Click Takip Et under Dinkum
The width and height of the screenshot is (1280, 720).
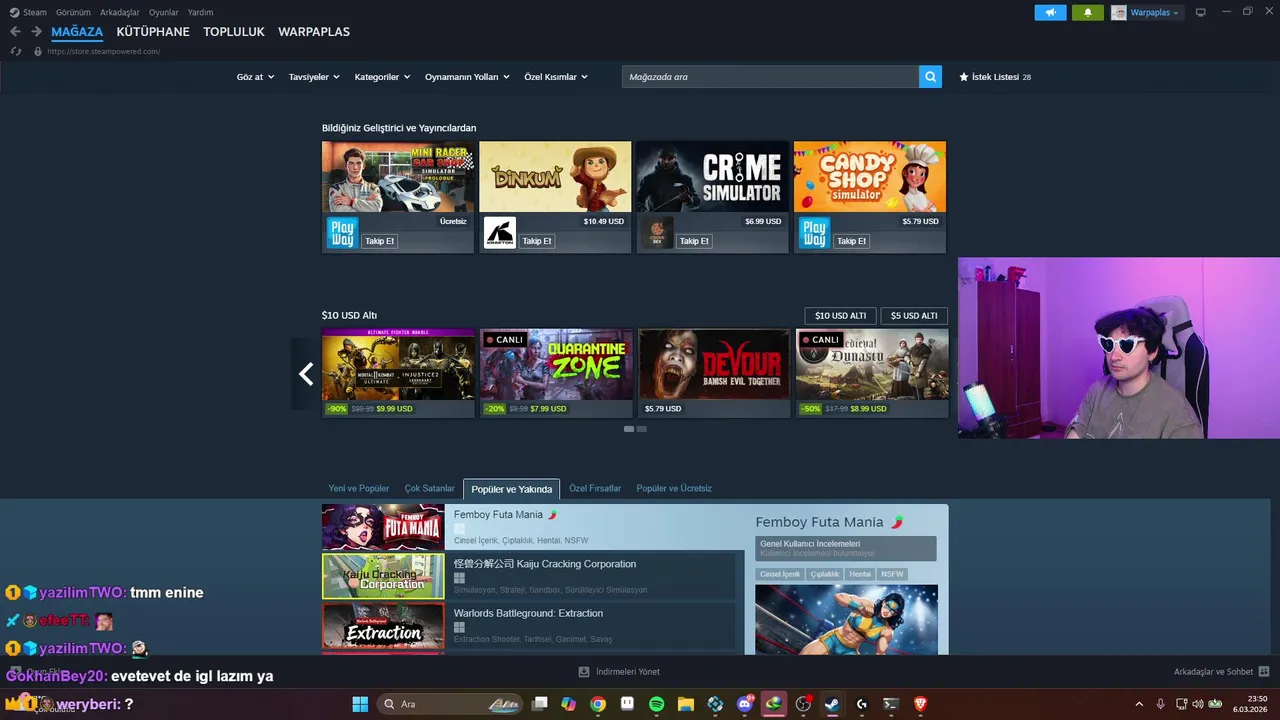(x=537, y=241)
